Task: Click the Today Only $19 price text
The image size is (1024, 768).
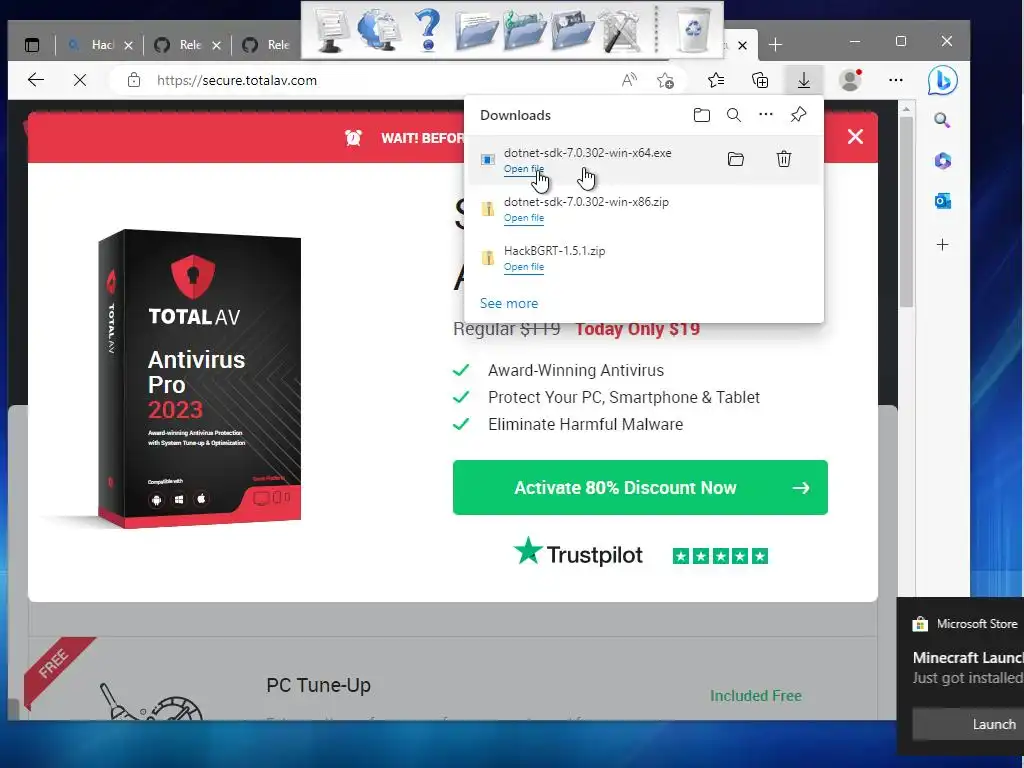Action: coord(637,328)
